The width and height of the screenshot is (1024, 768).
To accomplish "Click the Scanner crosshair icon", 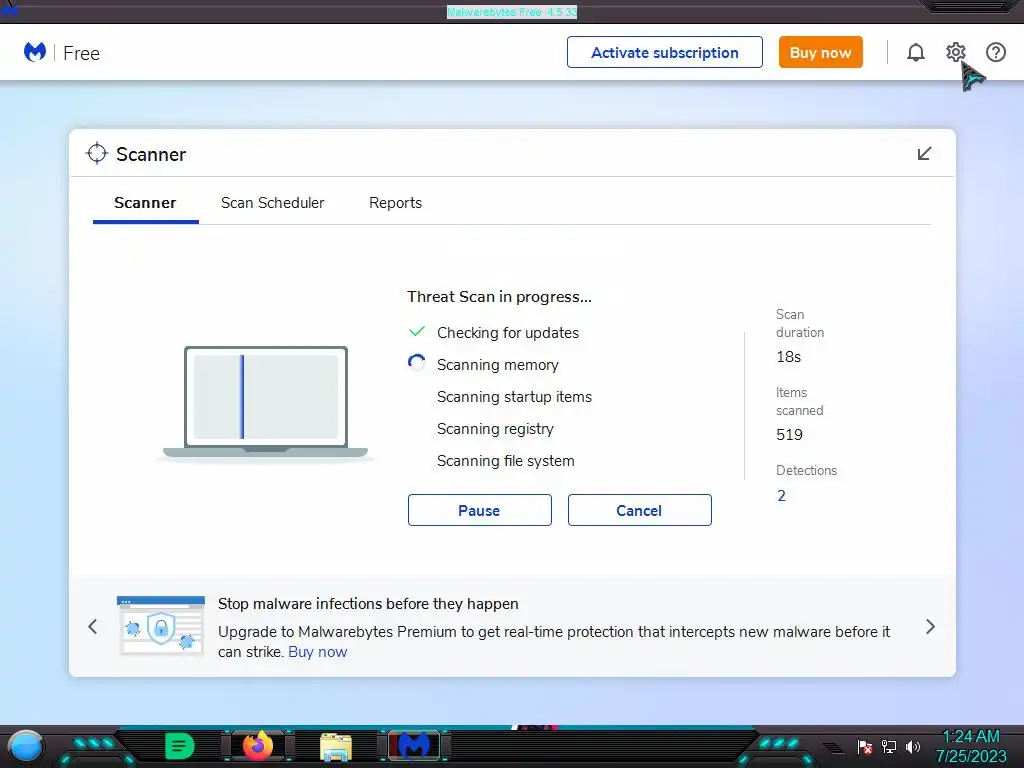I will (97, 153).
